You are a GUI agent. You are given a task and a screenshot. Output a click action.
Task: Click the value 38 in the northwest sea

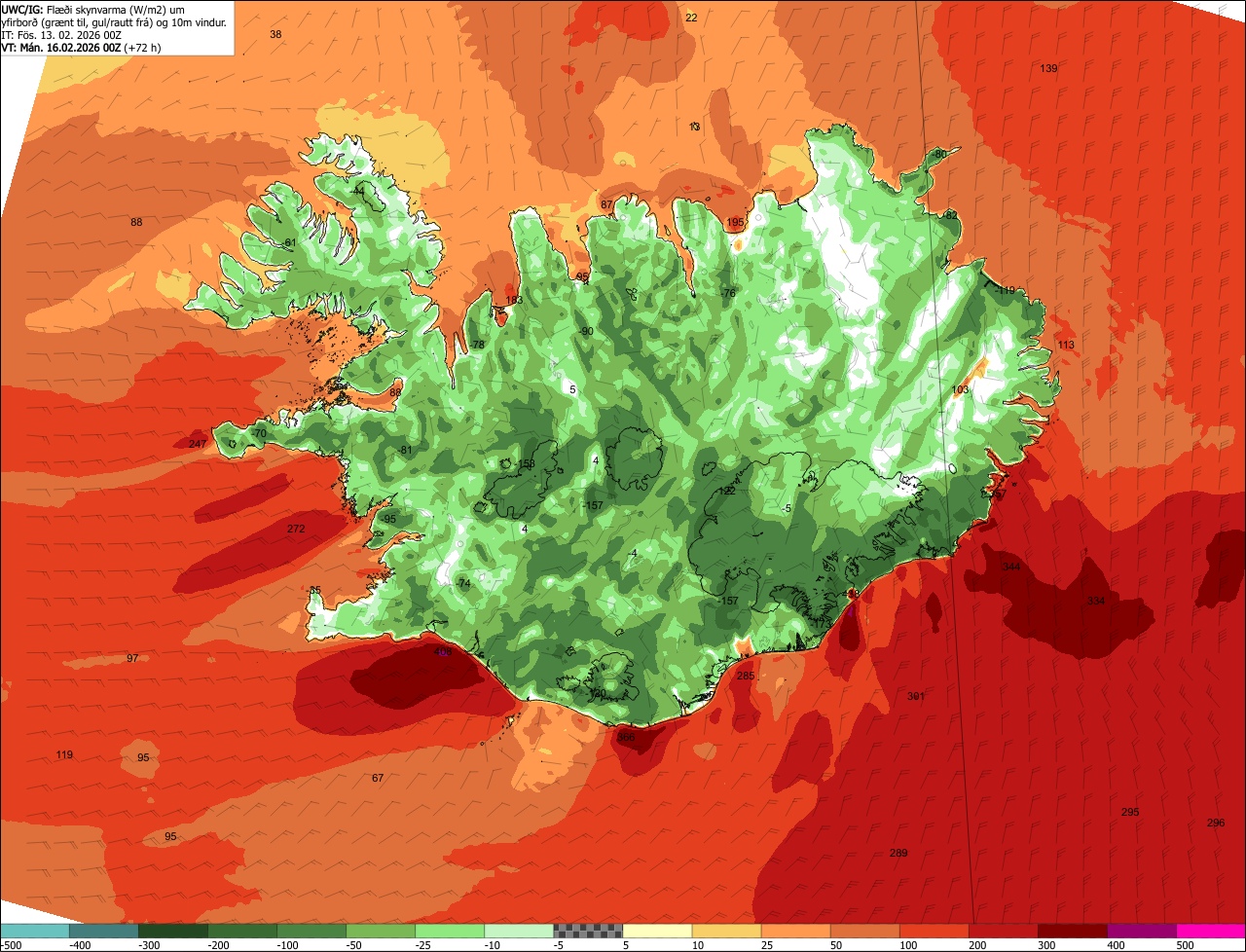coord(275,34)
